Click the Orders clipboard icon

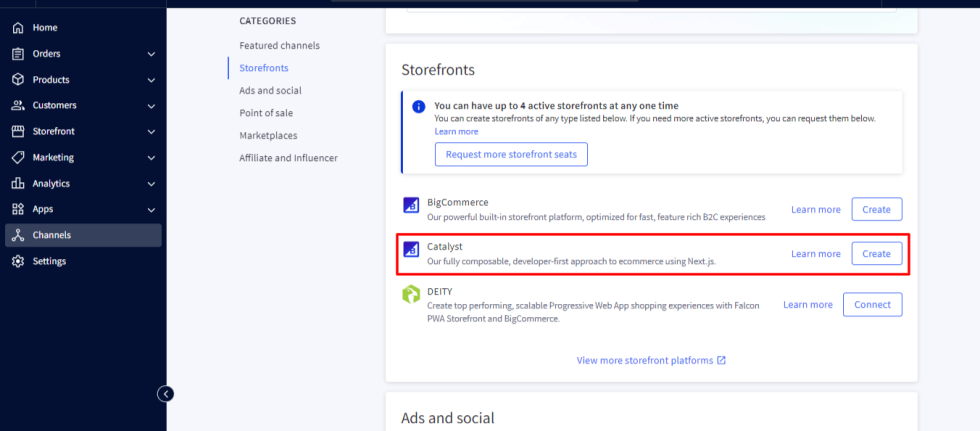click(18, 54)
